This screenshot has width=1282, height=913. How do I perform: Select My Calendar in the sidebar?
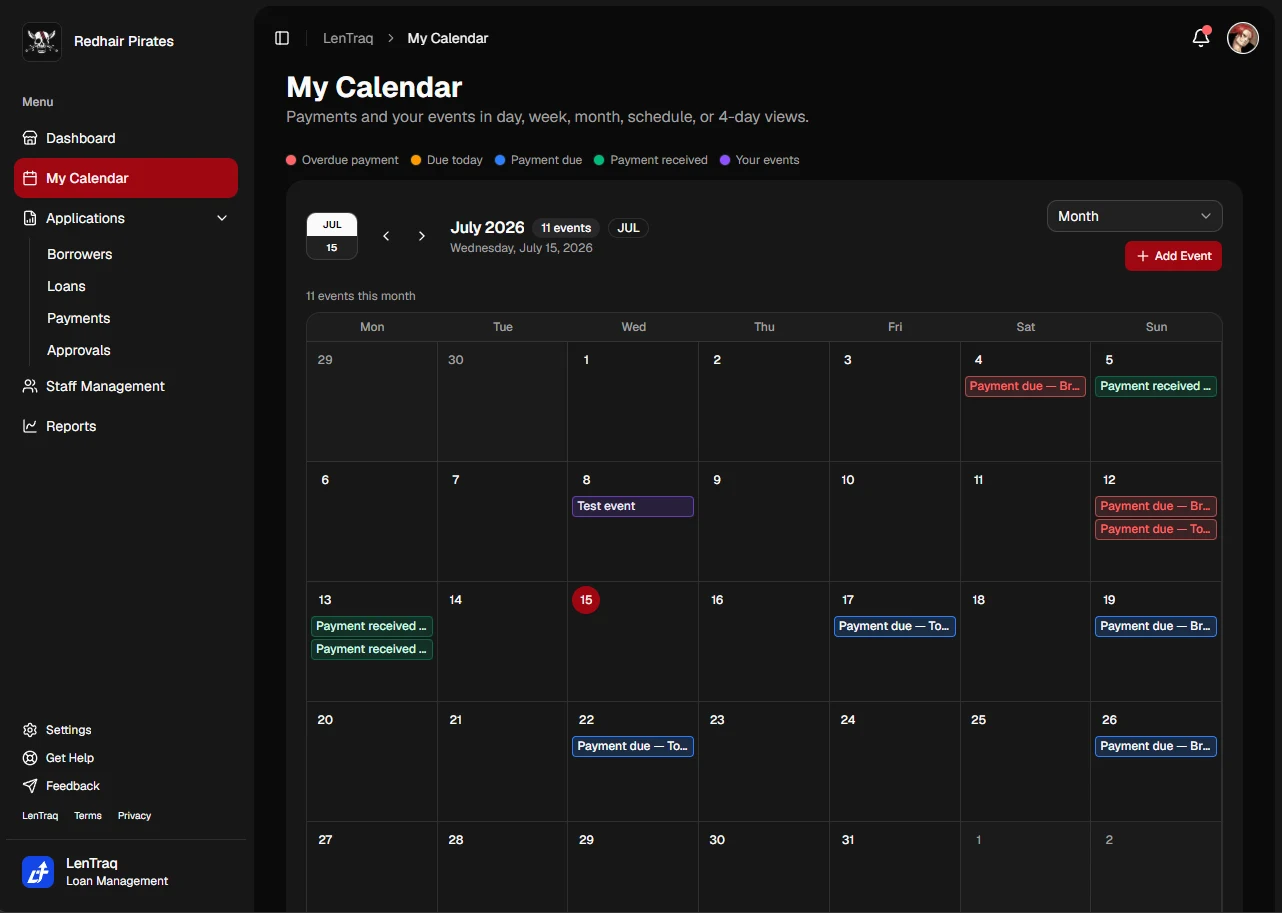(x=126, y=178)
